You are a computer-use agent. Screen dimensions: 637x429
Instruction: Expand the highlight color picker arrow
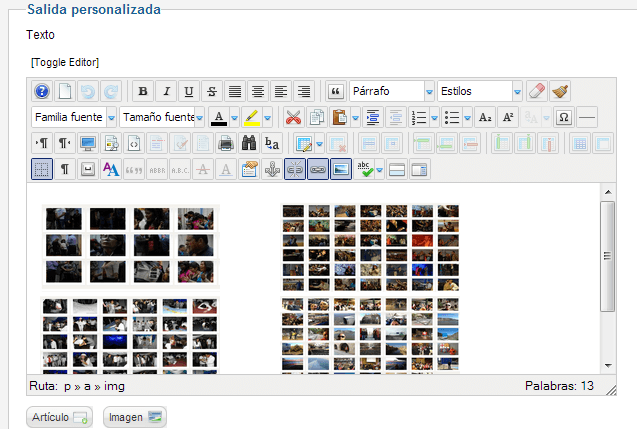point(267,117)
